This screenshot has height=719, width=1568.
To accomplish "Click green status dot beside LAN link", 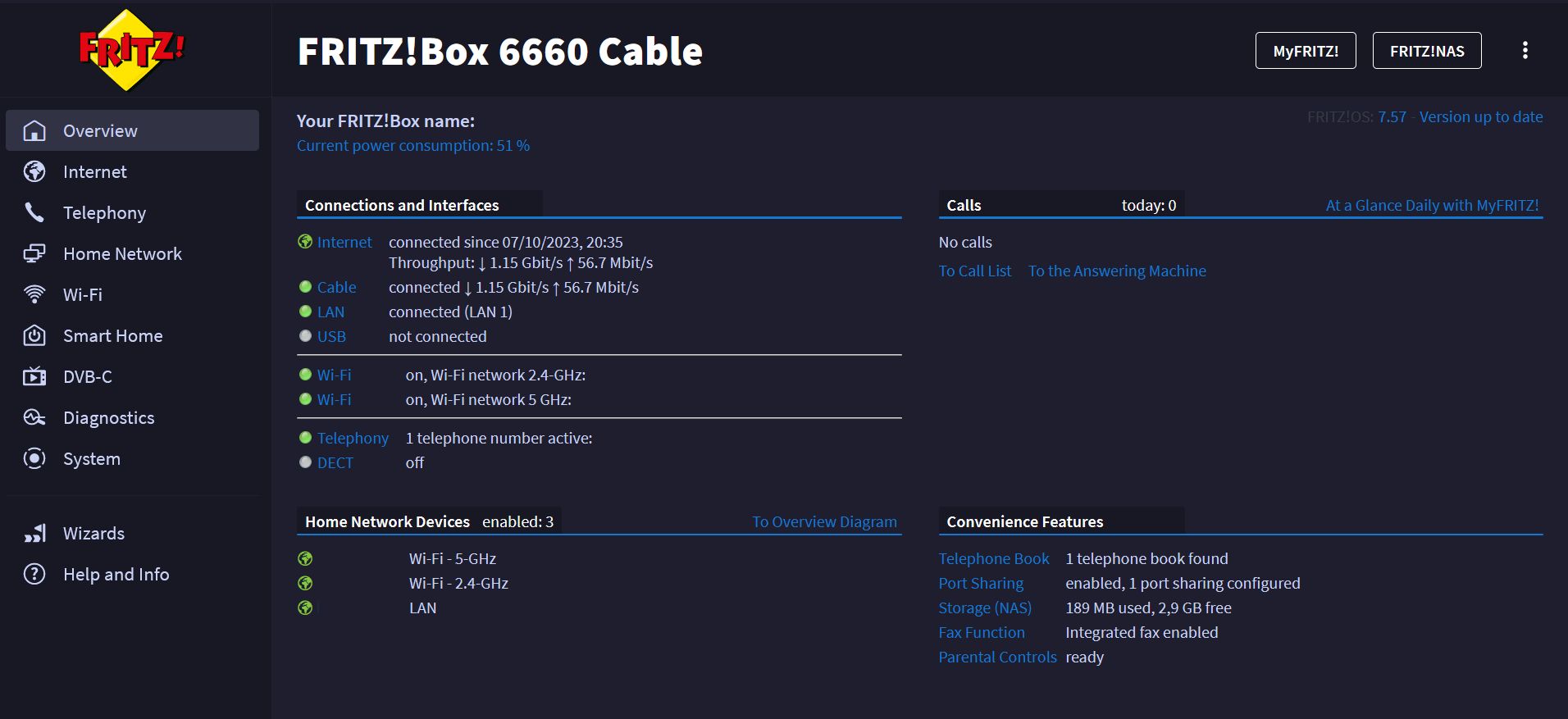I will click(305, 312).
